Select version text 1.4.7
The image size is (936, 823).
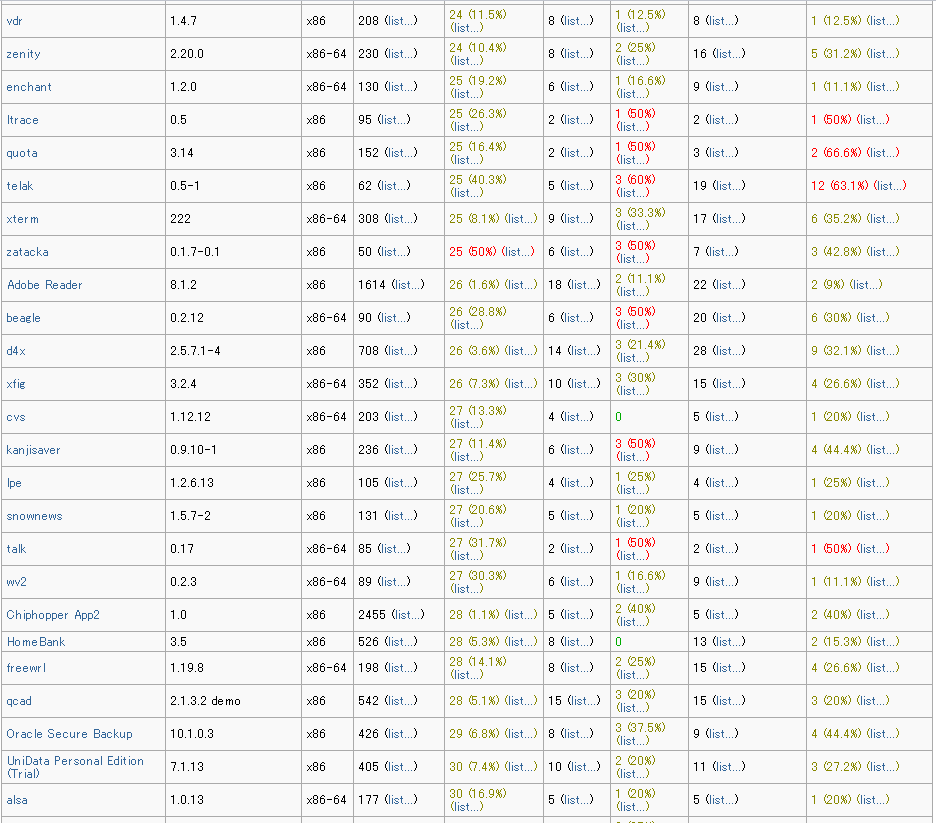click(x=184, y=21)
